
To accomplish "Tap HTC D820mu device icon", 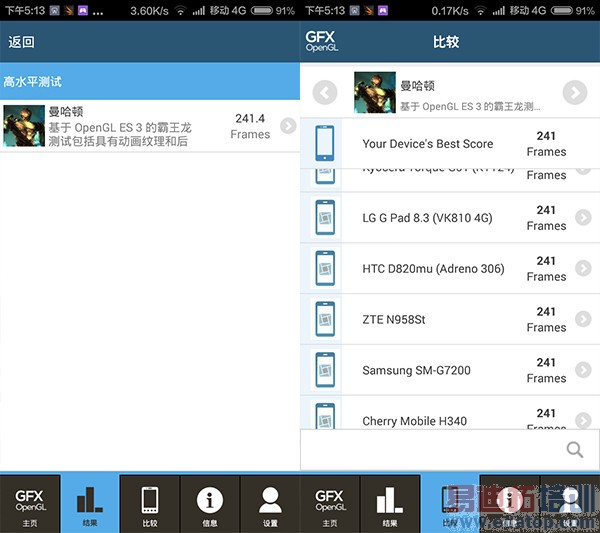I will (325, 268).
